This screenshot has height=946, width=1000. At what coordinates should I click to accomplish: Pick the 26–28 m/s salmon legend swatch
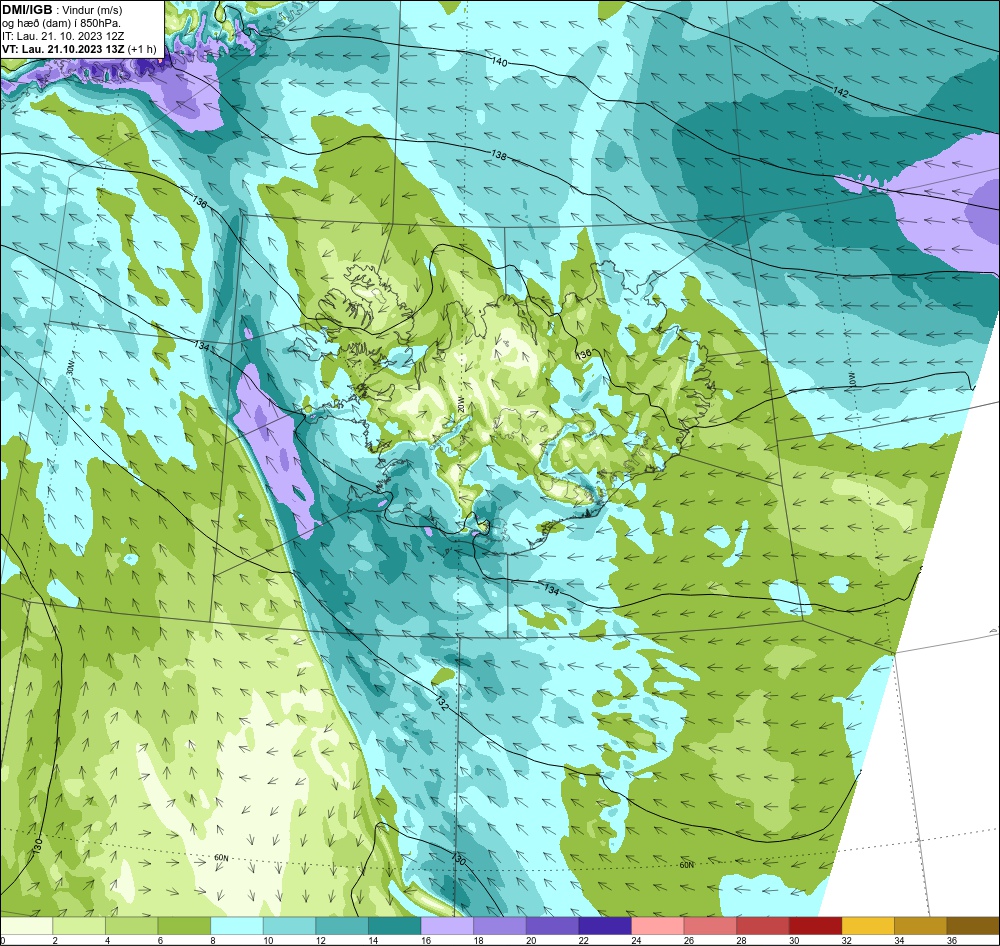coord(710,925)
